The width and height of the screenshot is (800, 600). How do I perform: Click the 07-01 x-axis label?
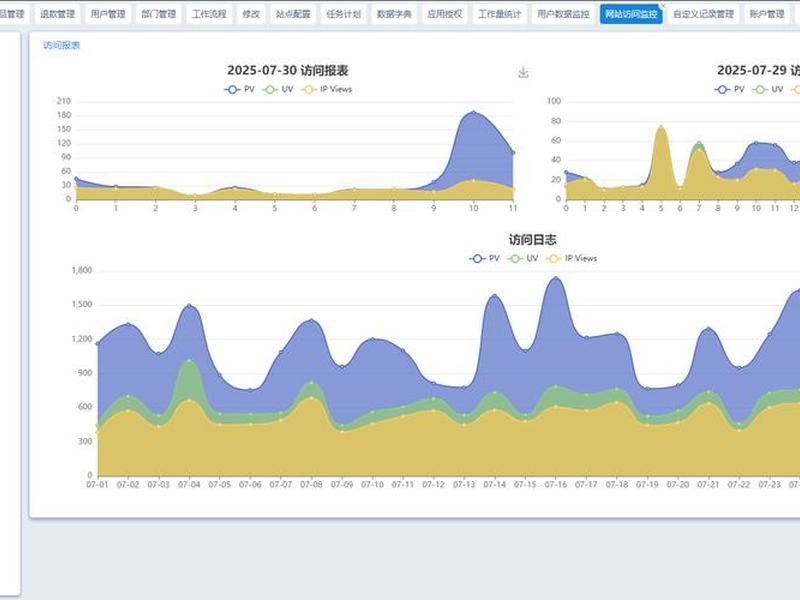97,485
